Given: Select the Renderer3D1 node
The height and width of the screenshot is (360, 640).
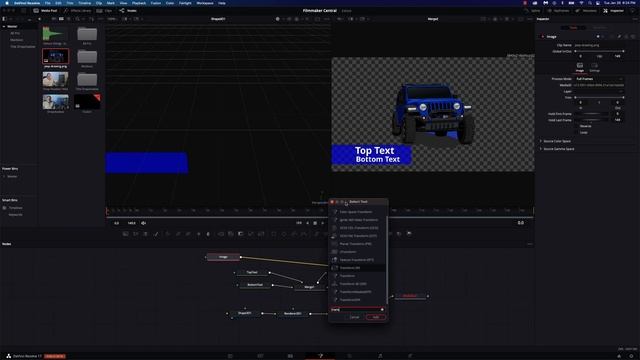Looking at the screenshot, I should click(293, 313).
